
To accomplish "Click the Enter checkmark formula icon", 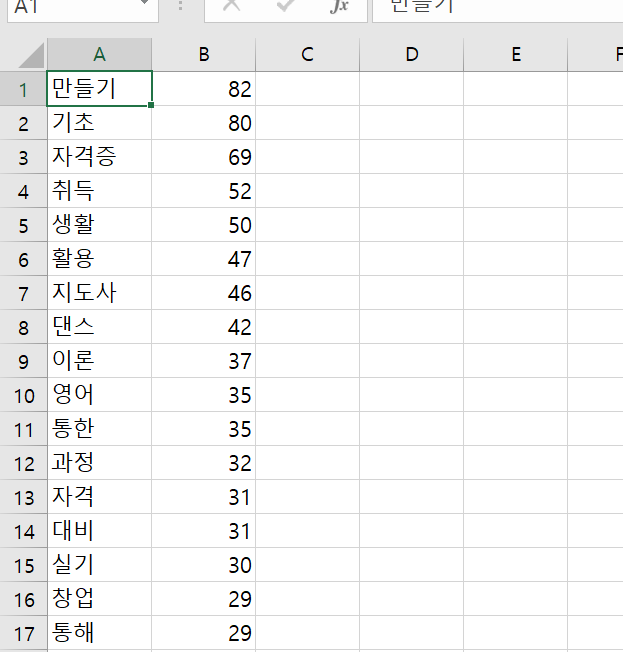I will pyautogui.click(x=285, y=5).
